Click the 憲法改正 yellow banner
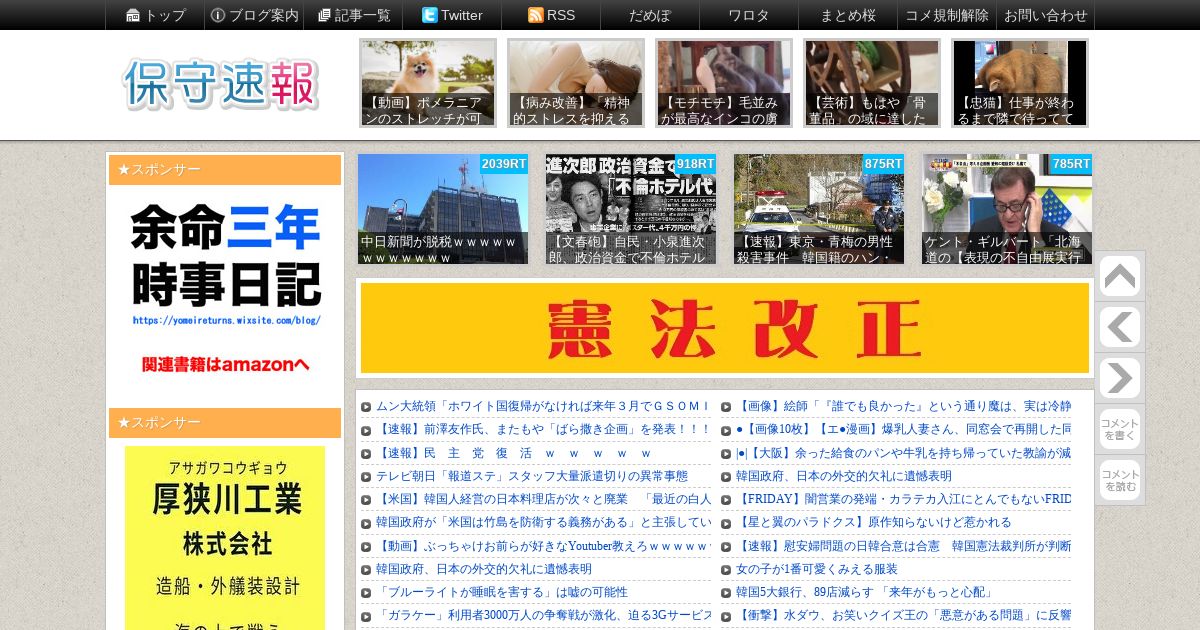The image size is (1200, 630). pos(725,328)
